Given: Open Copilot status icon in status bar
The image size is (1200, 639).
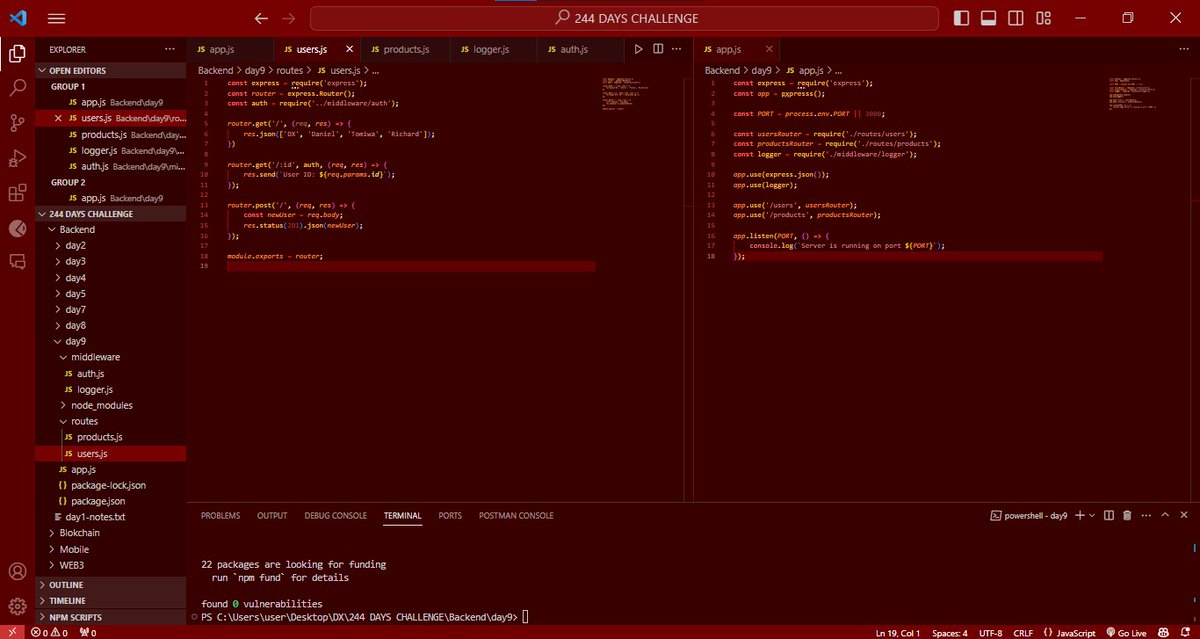Looking at the screenshot, I should tap(1162, 632).
